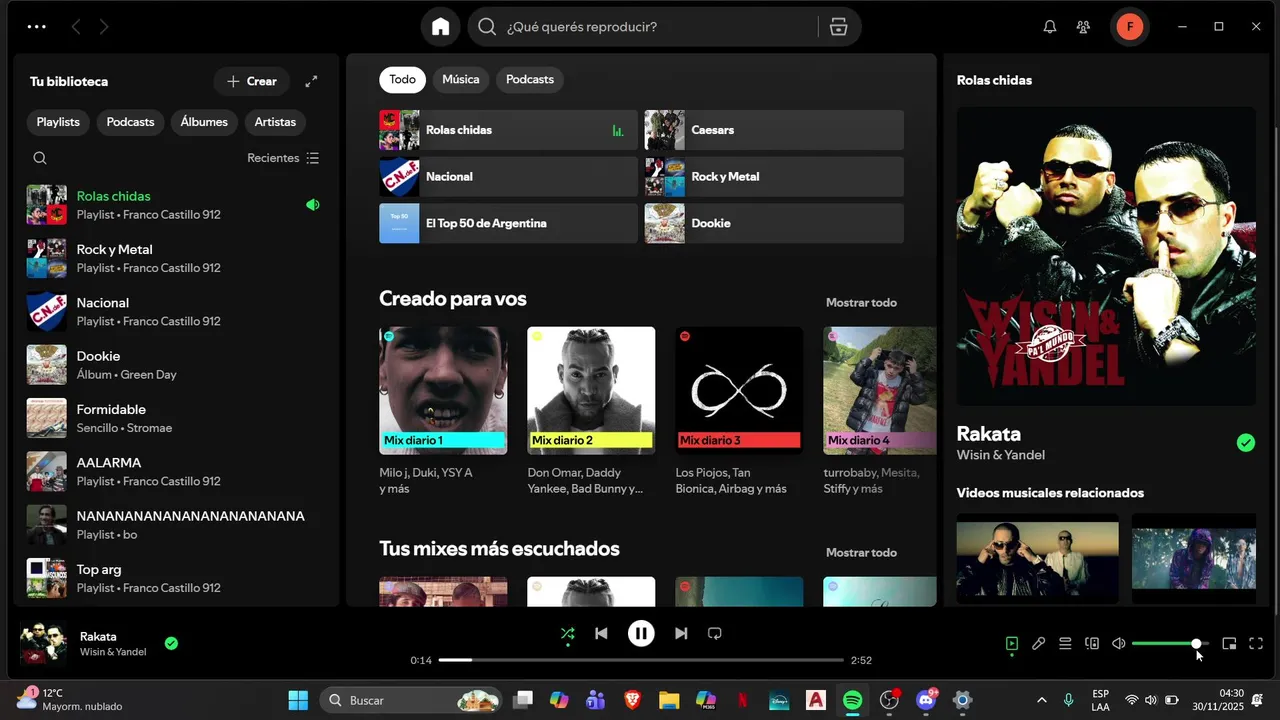Mute volume with speaker icon
Viewport: 1280px width, 720px height.
[x=1119, y=644]
